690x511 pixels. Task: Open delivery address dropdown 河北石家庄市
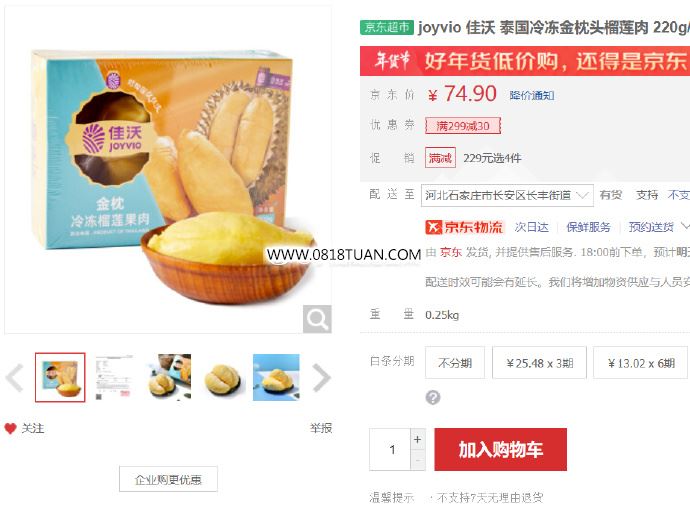(507, 195)
